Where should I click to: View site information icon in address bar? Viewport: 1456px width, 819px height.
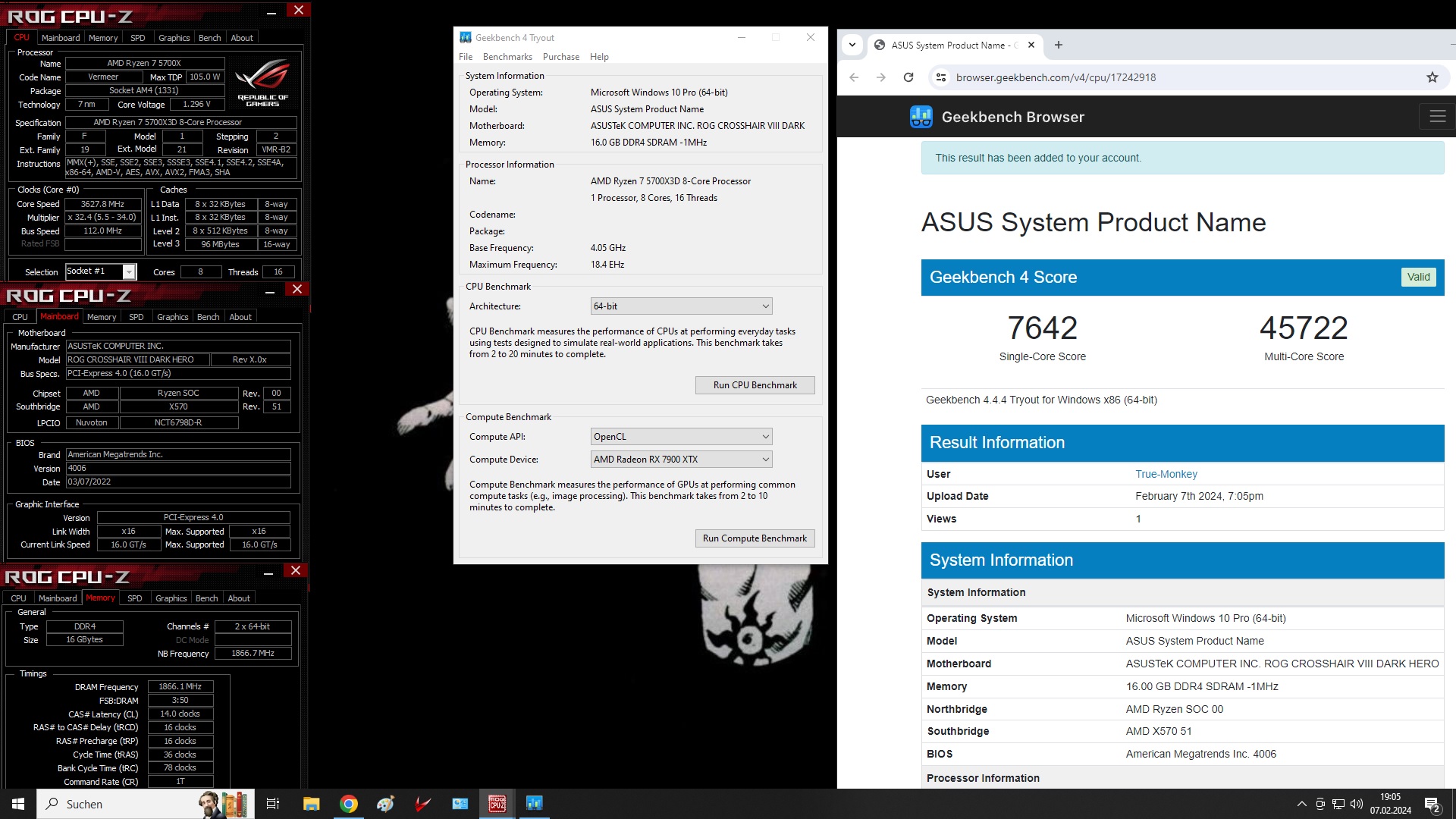(x=941, y=77)
